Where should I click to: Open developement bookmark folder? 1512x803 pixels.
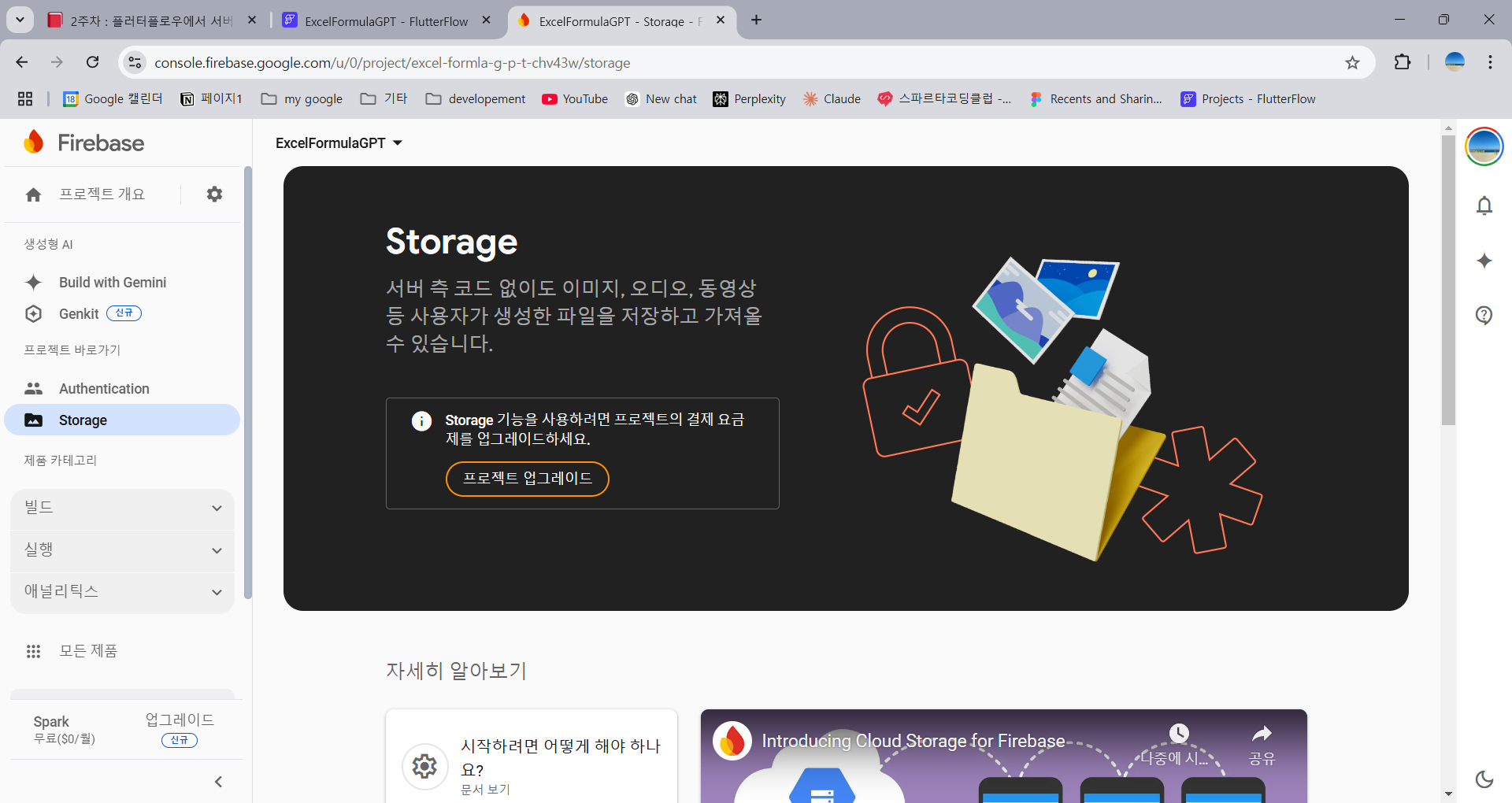pyautogui.click(x=476, y=99)
